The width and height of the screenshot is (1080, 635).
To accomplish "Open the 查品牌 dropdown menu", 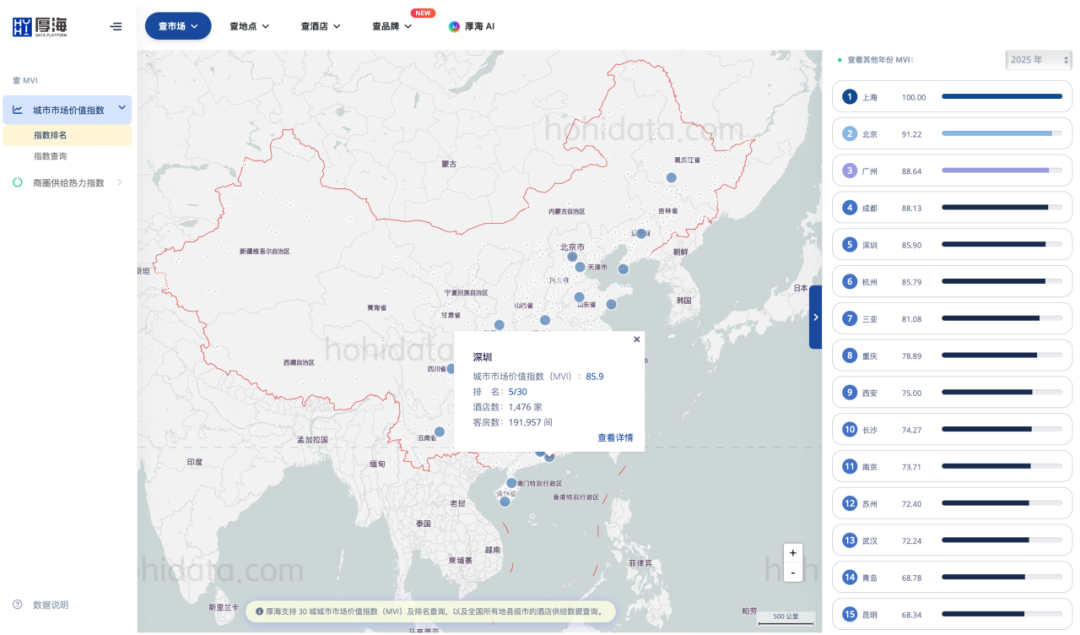I will click(x=392, y=26).
